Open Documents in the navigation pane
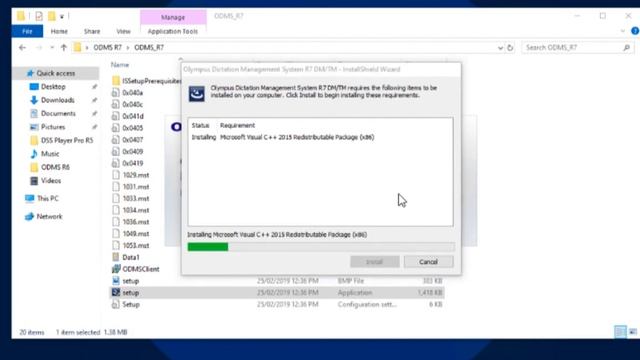Screen dimensions: 640x360 coord(58,113)
